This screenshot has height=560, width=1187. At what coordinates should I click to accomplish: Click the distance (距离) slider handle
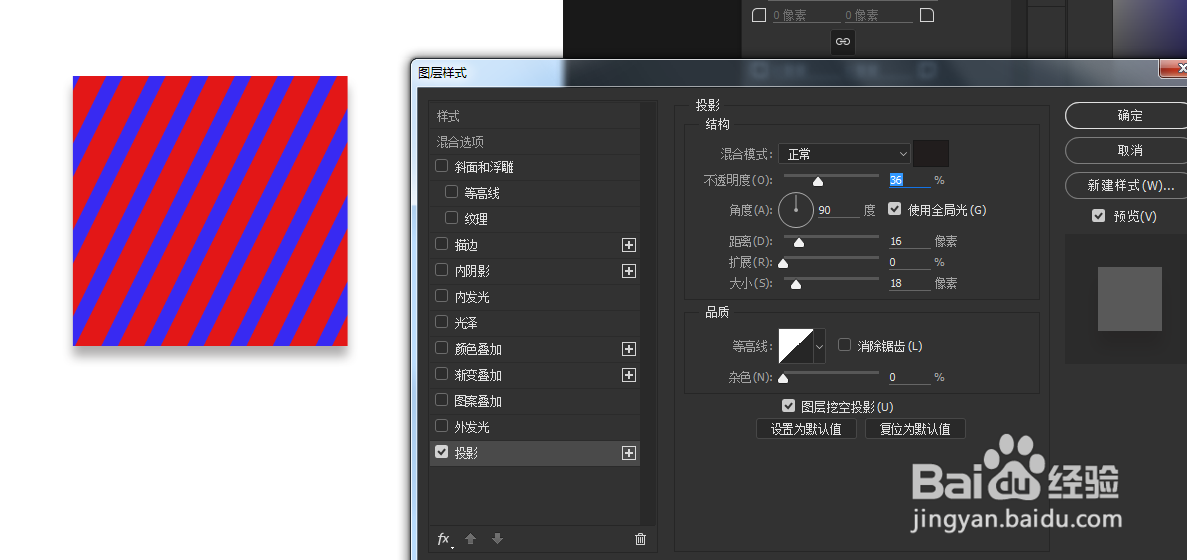tap(798, 243)
